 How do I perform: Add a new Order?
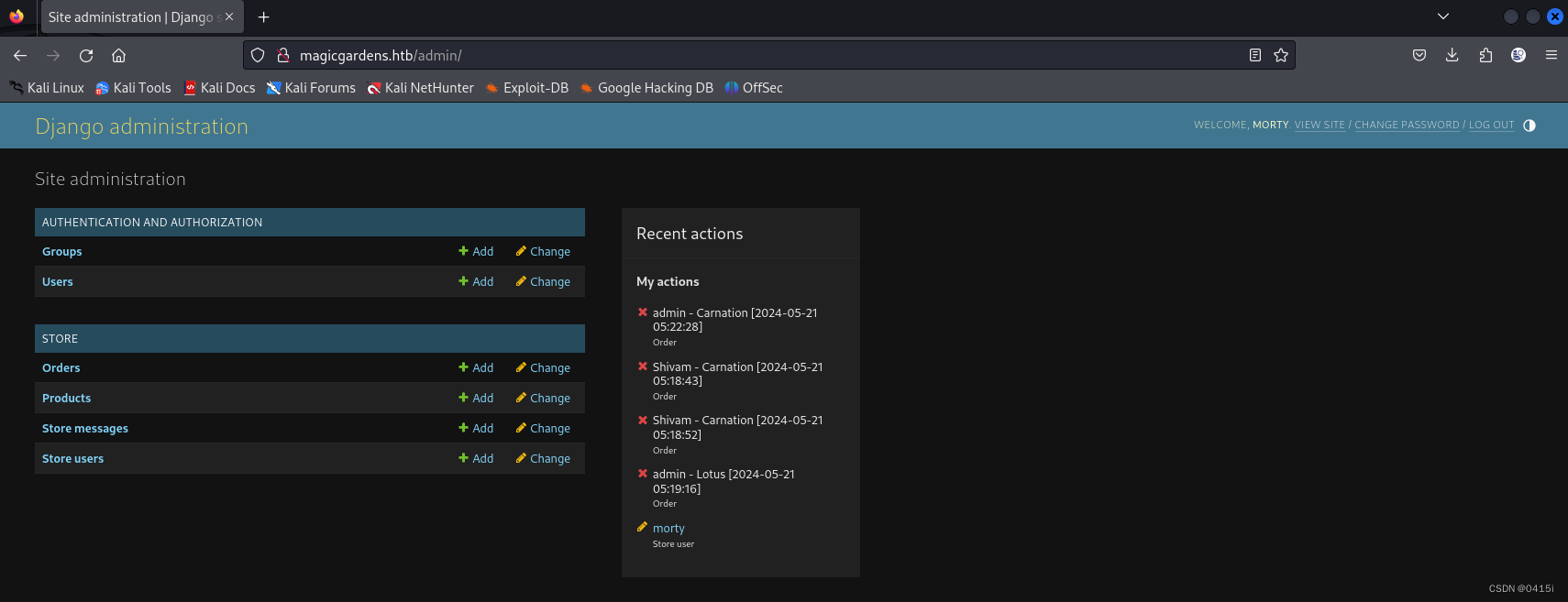[476, 368]
